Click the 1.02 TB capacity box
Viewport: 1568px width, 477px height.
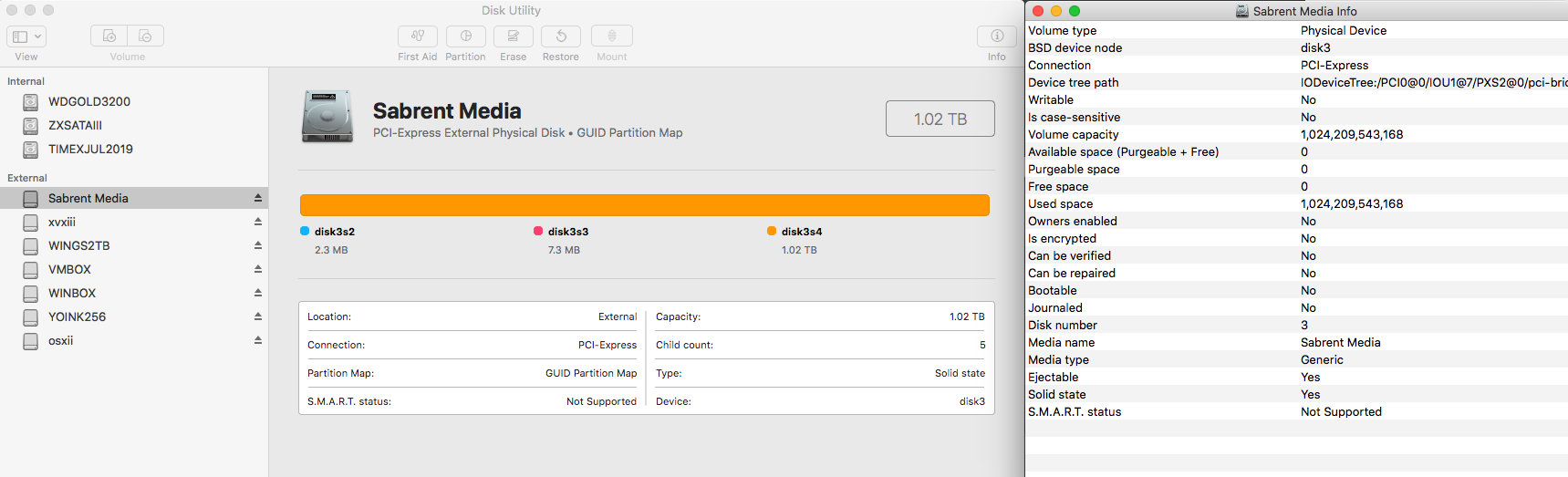(x=940, y=119)
